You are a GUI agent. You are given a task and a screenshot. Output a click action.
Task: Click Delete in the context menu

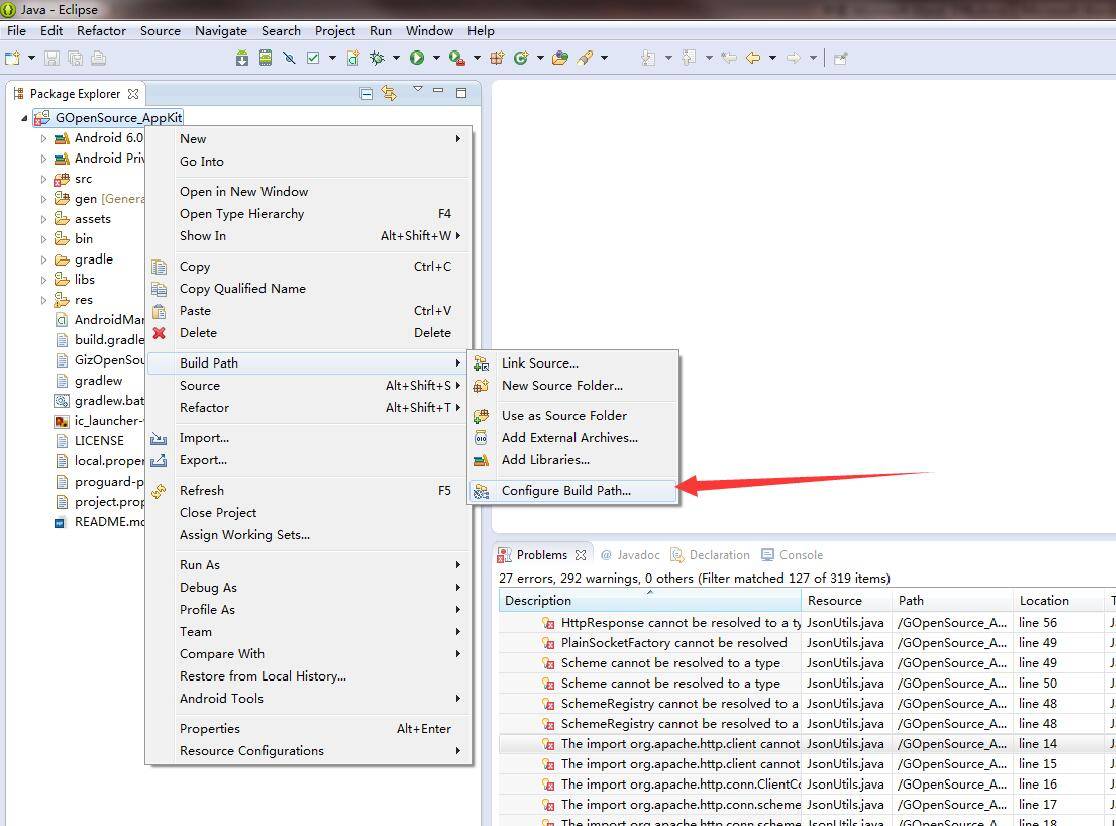click(x=308, y=333)
